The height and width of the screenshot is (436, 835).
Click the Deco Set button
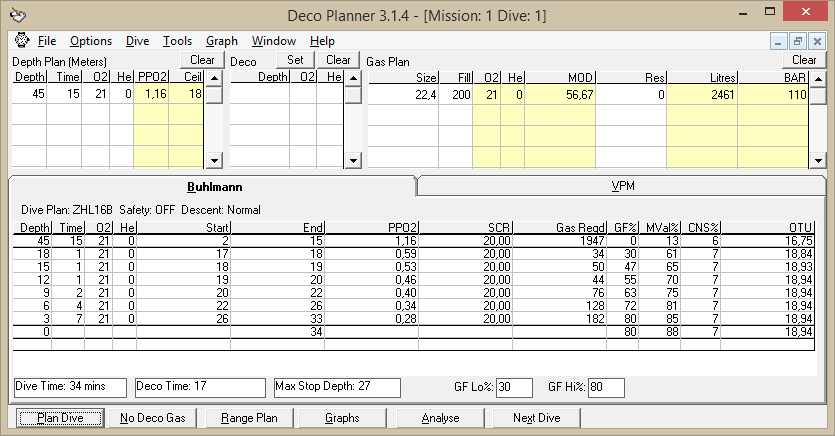pos(295,60)
